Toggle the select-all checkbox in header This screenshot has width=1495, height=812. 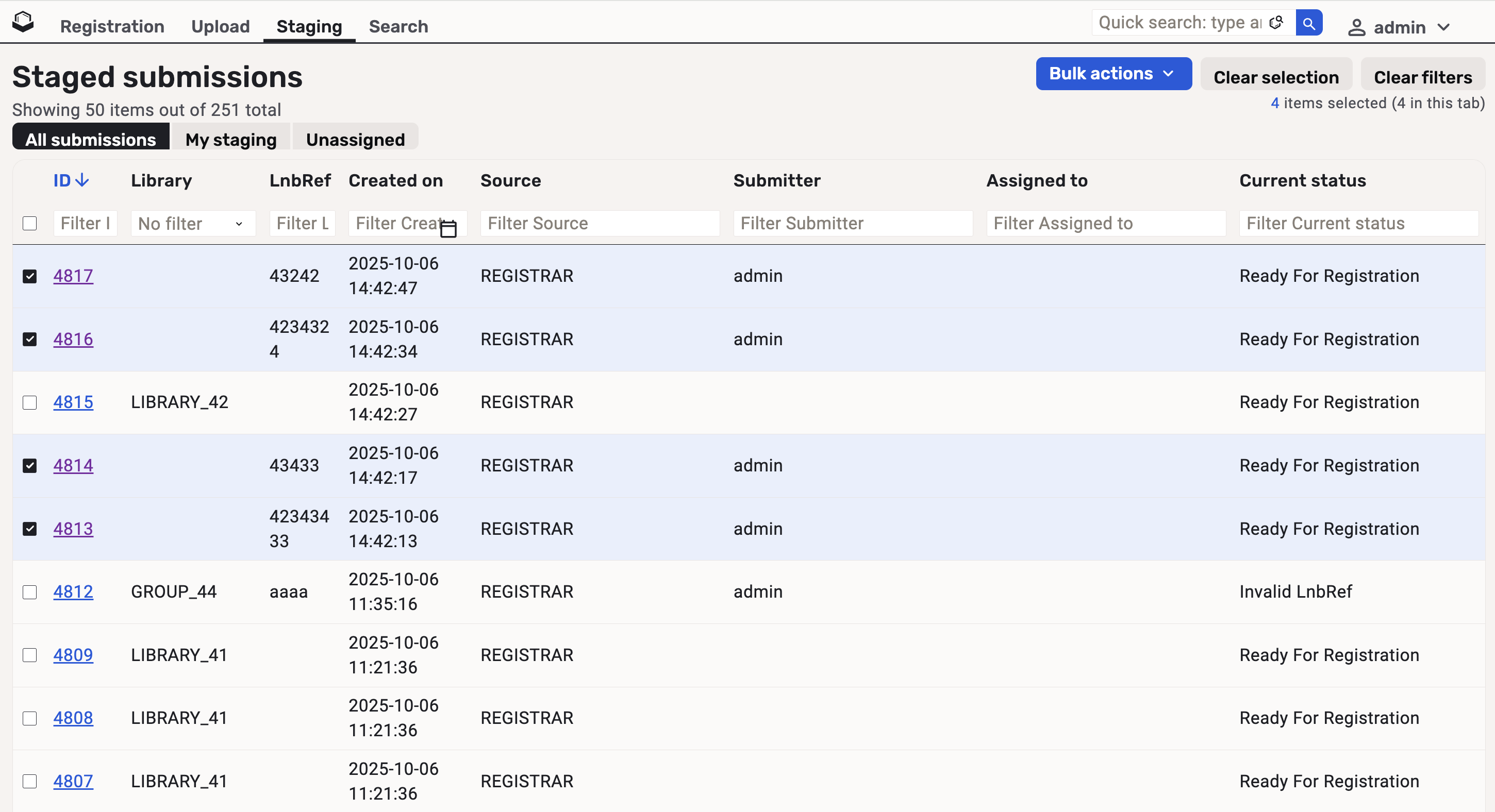click(x=29, y=224)
